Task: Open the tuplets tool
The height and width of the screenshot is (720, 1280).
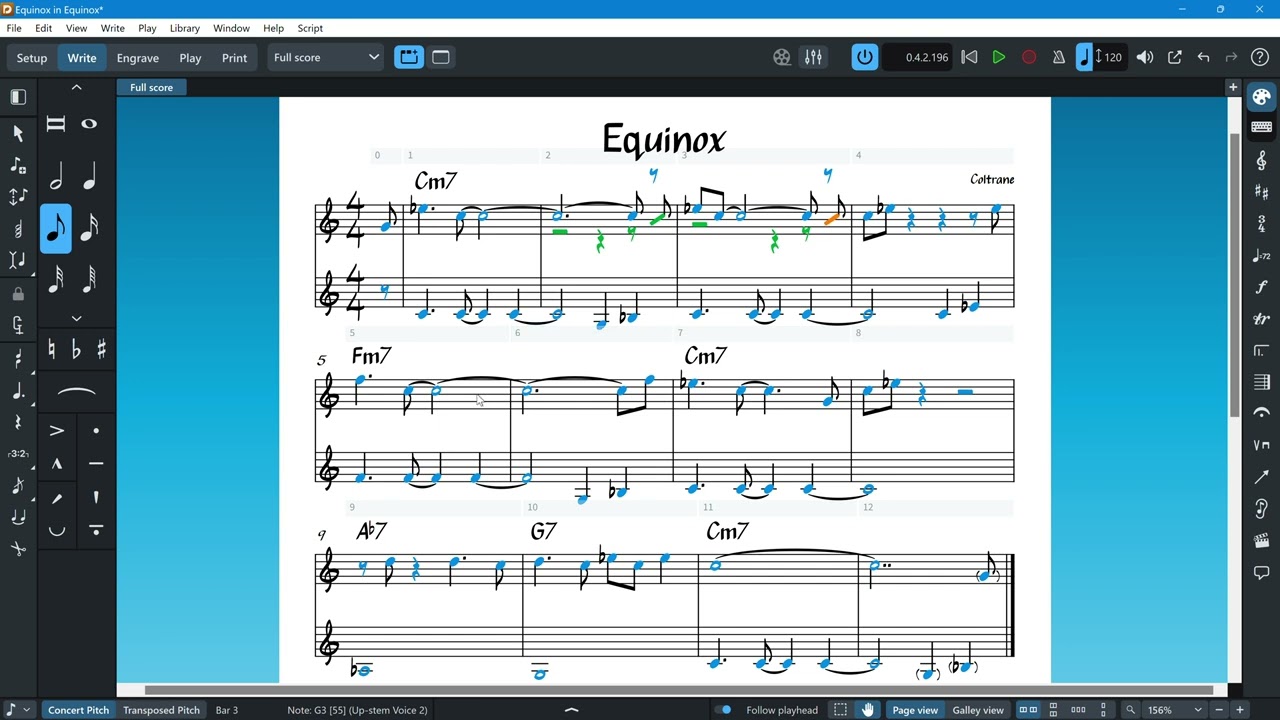Action: pyautogui.click(x=18, y=453)
